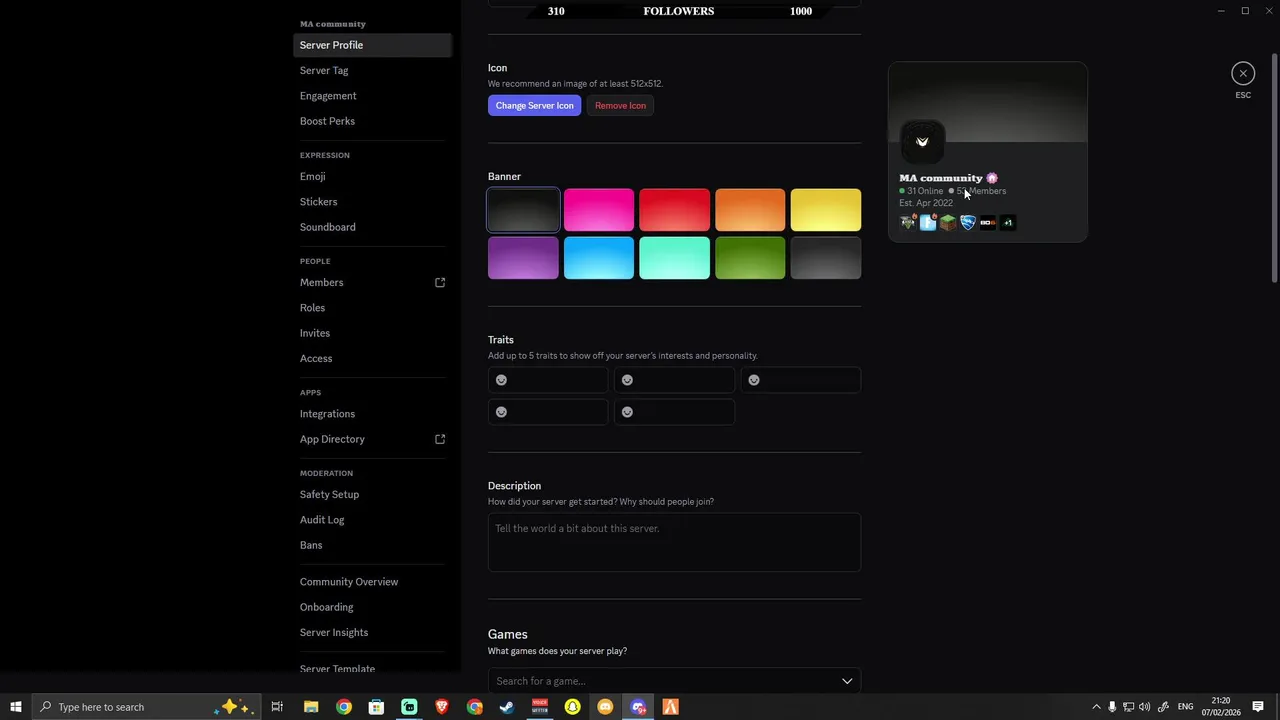Viewport: 1280px width, 720px height.
Task: Click Remove Icon button
Action: (x=620, y=105)
